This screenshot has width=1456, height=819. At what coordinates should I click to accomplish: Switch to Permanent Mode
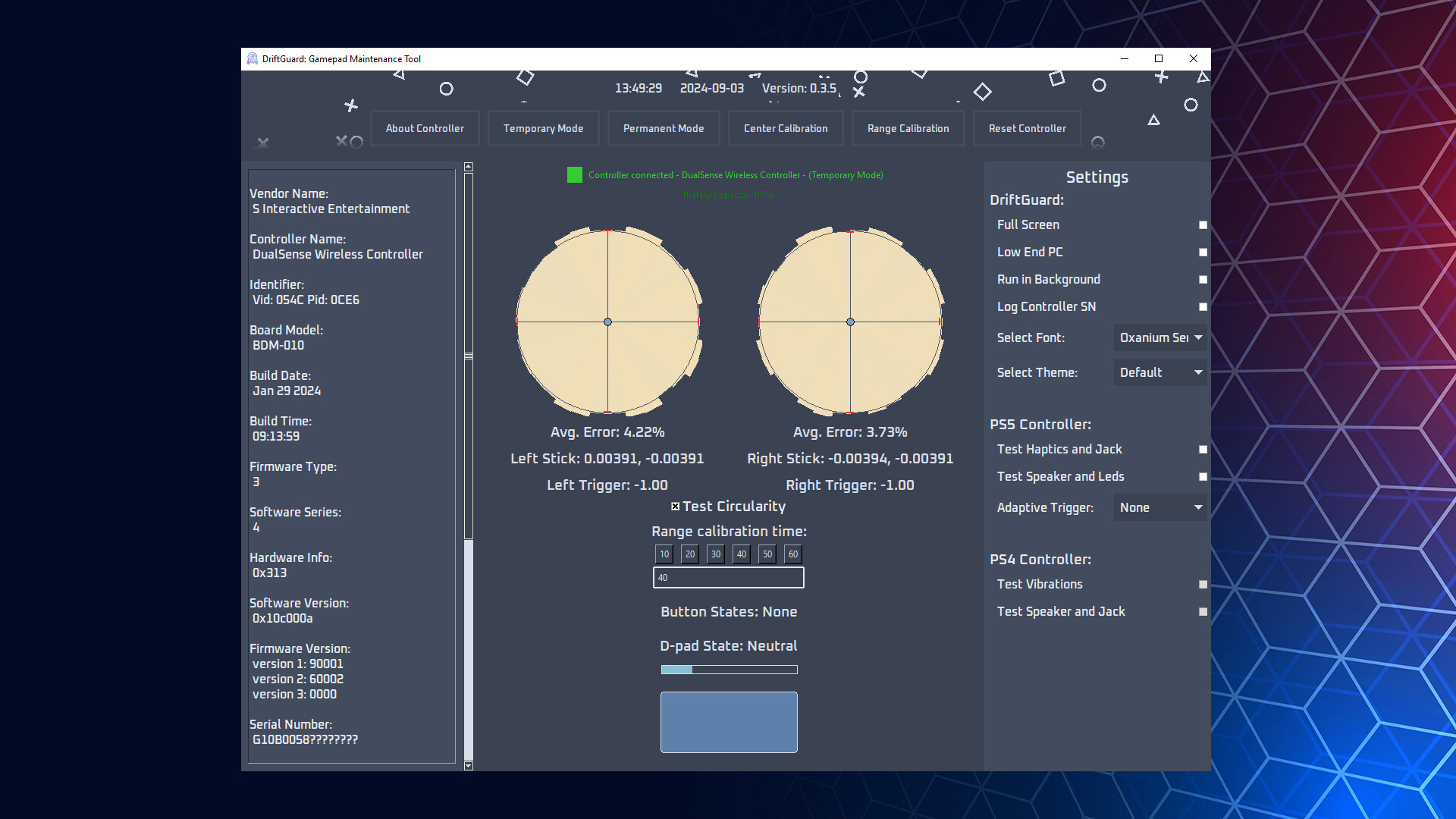[x=664, y=128]
